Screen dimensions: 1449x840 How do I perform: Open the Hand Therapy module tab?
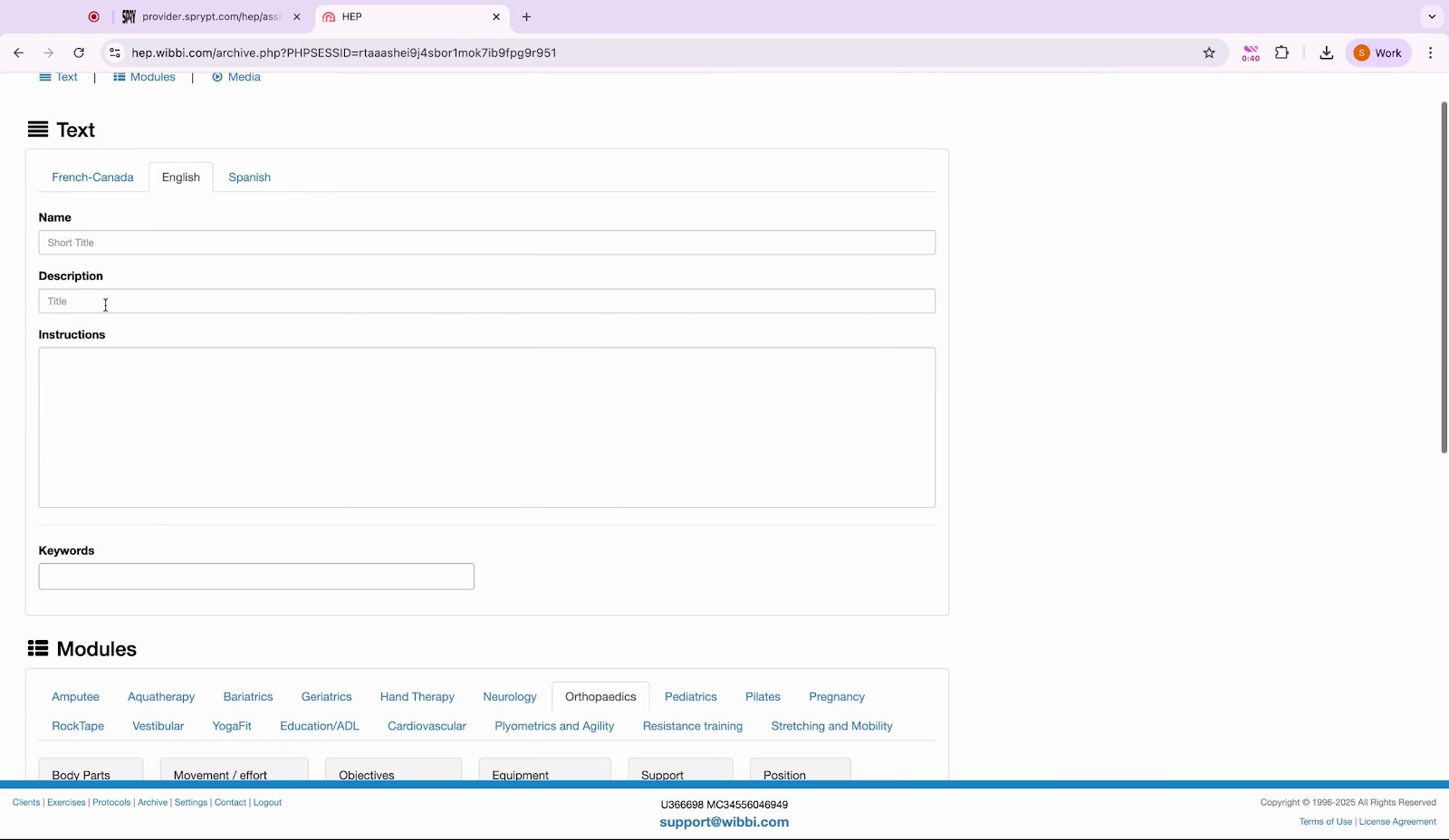point(417,697)
